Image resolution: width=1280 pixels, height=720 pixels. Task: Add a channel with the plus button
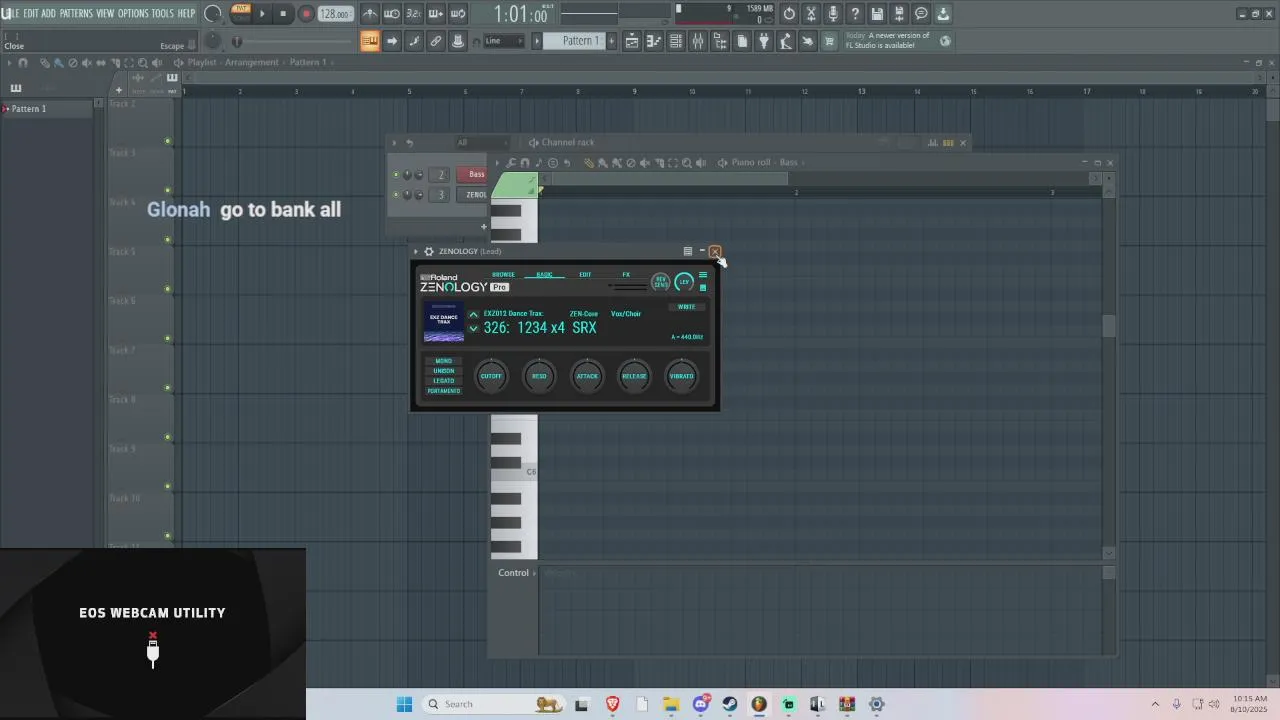483,226
